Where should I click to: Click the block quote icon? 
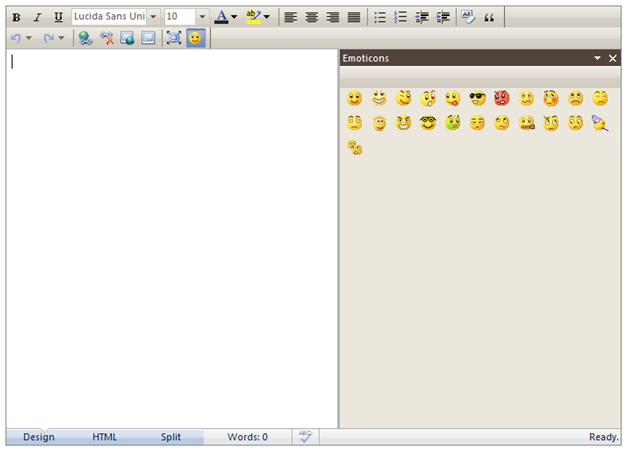pyautogui.click(x=489, y=17)
